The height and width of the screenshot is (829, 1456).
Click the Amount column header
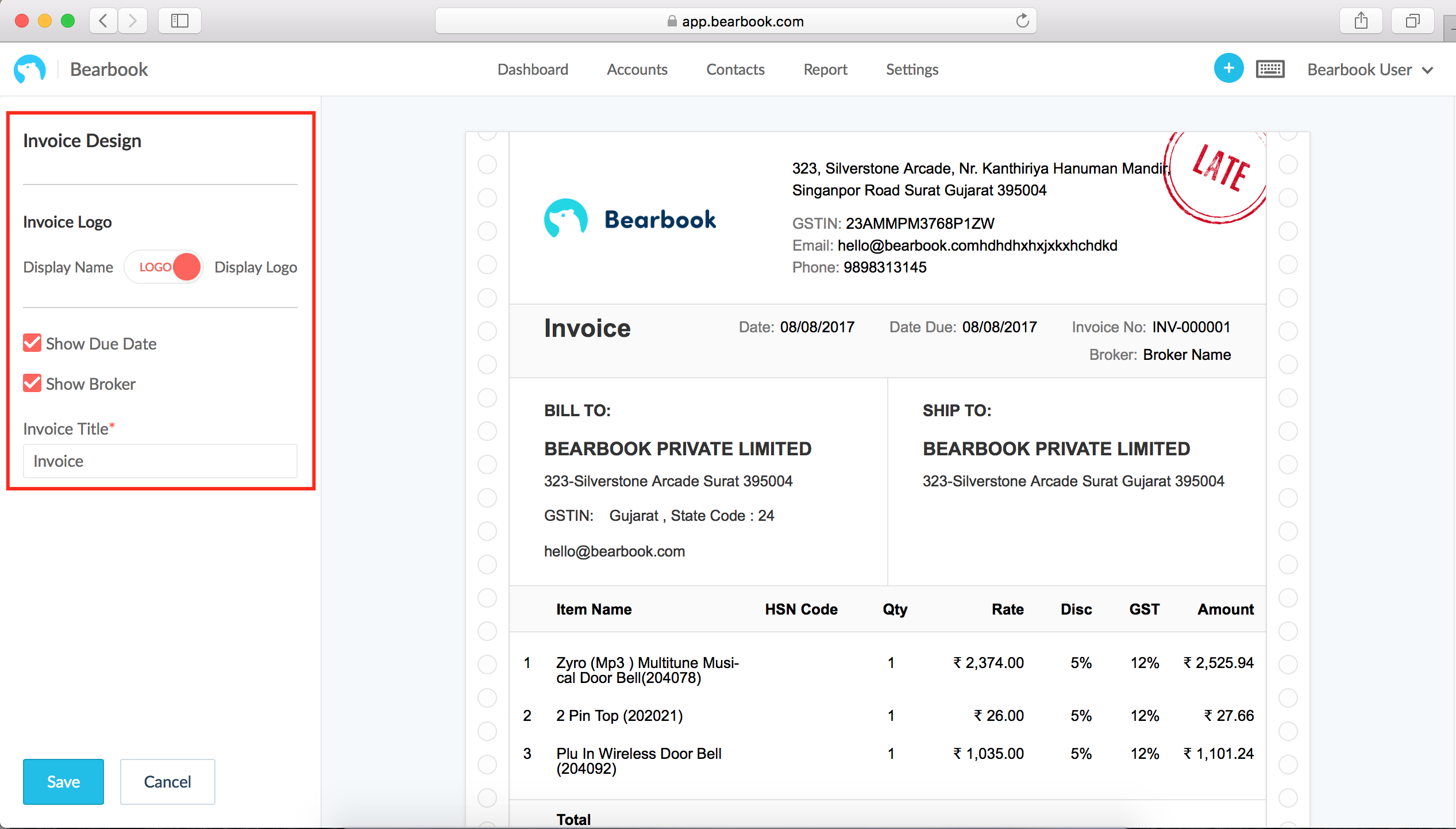coord(1226,609)
